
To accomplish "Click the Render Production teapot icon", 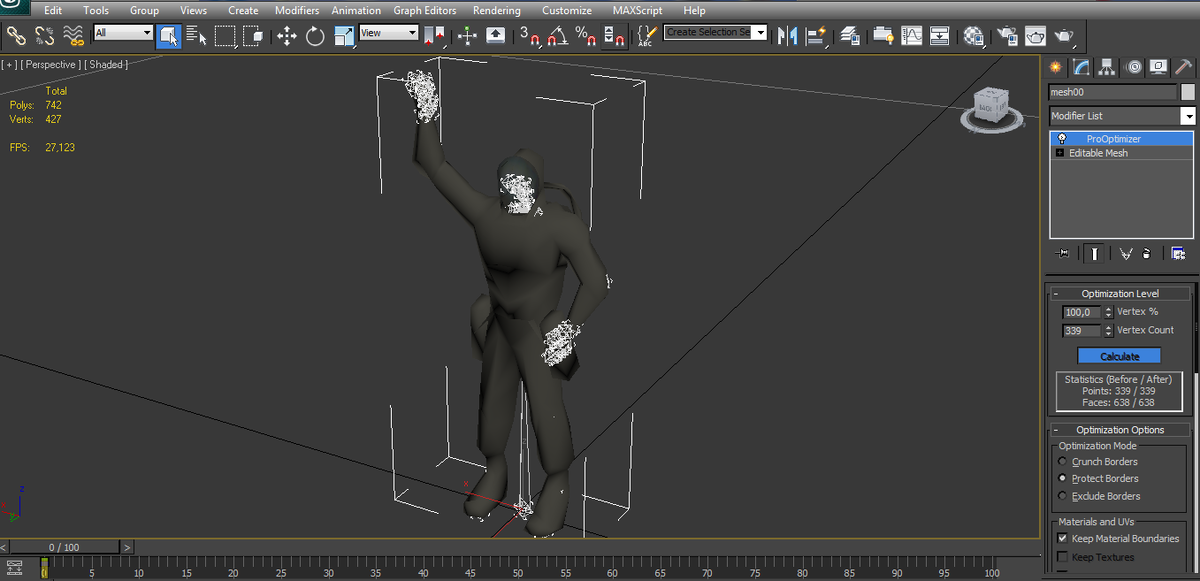I will coord(1064,36).
